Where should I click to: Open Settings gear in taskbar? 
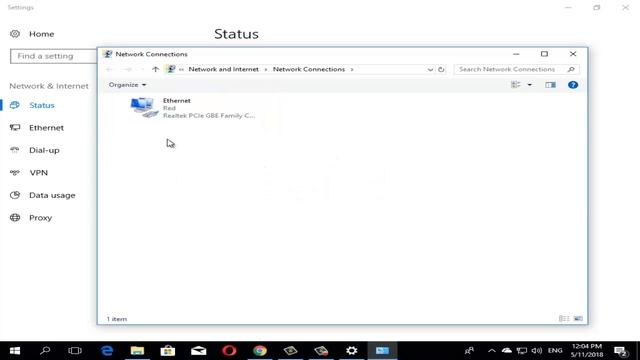(x=351, y=351)
